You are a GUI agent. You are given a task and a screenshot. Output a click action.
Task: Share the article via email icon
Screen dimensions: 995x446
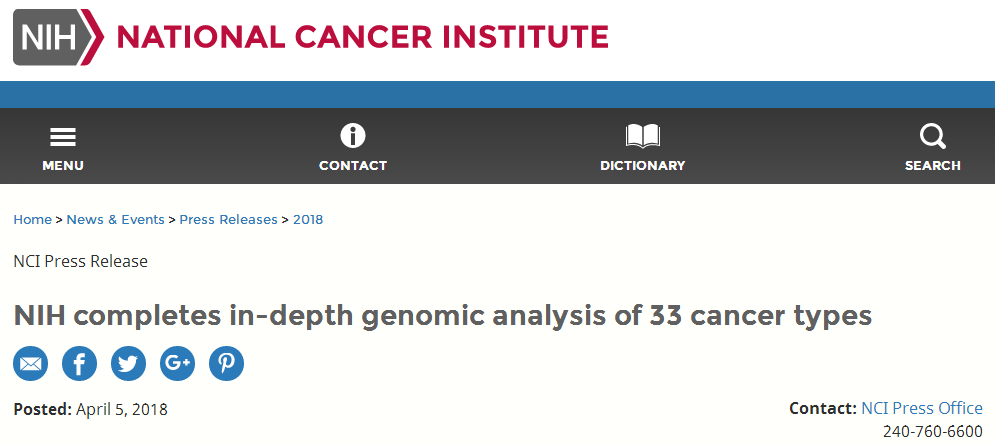(x=30, y=364)
